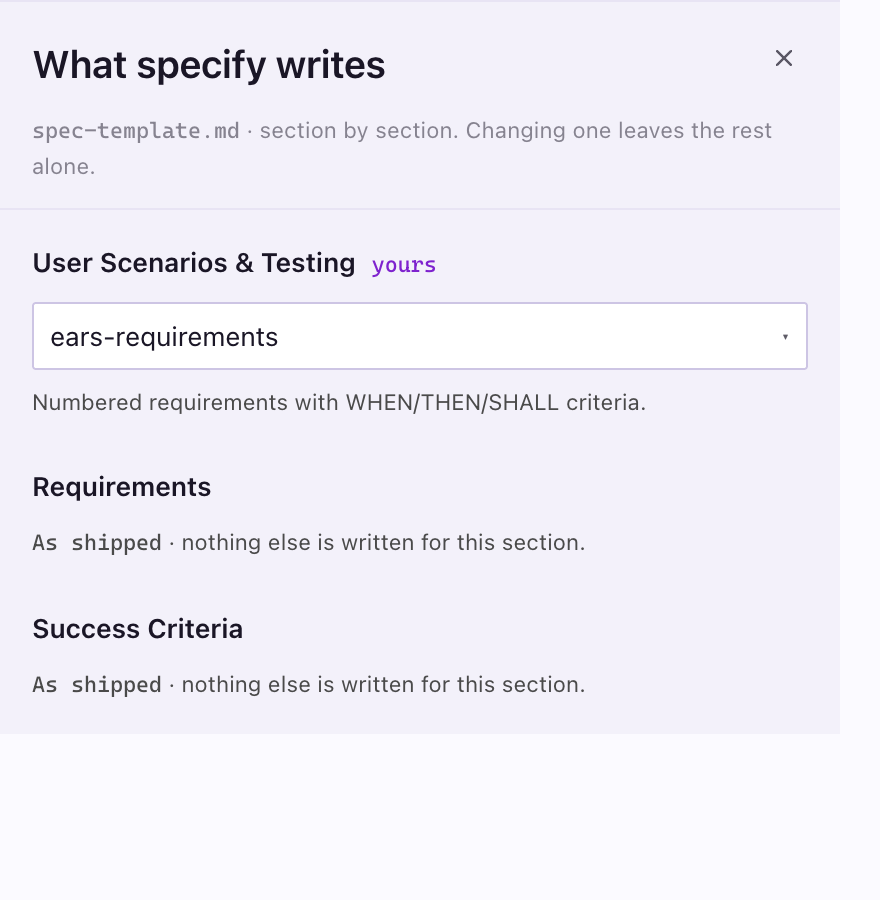The height and width of the screenshot is (900, 880).
Task: Click "As shipped" under Requirements
Action: [x=97, y=542]
